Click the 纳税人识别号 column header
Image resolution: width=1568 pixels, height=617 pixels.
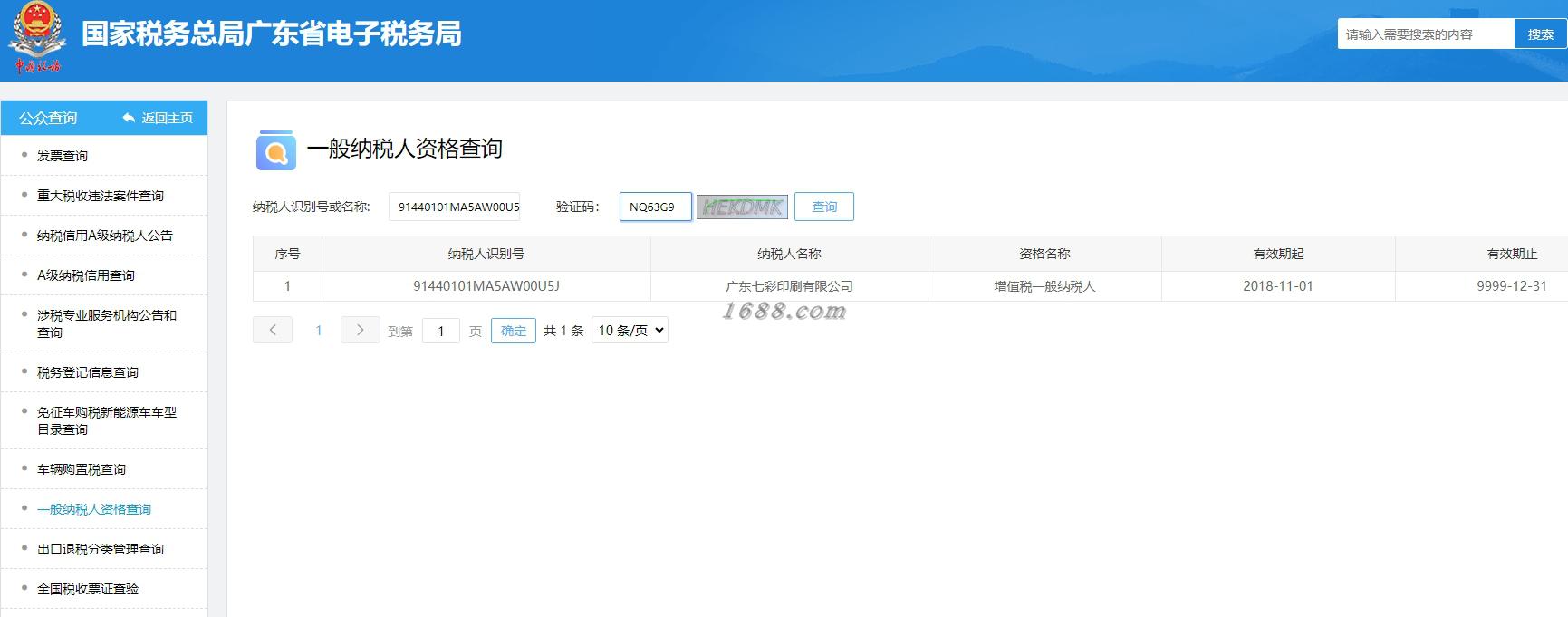point(486,254)
